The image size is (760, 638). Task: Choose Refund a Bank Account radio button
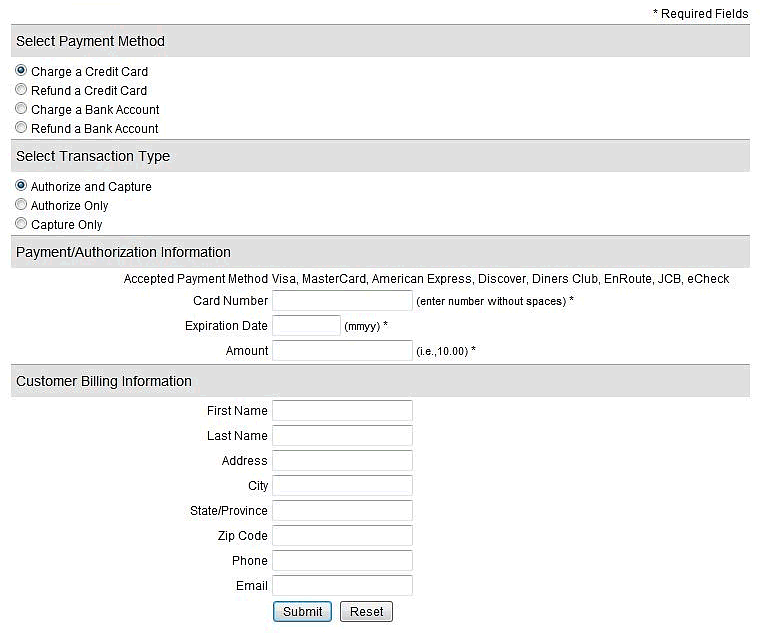tap(21, 127)
